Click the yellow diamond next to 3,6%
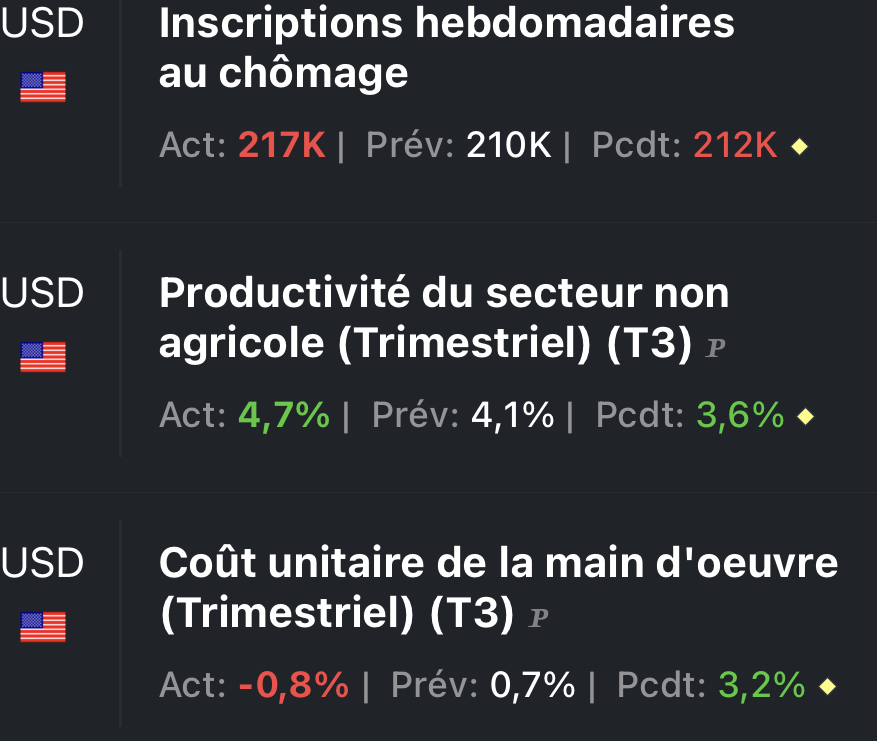The image size is (877, 741). [805, 417]
